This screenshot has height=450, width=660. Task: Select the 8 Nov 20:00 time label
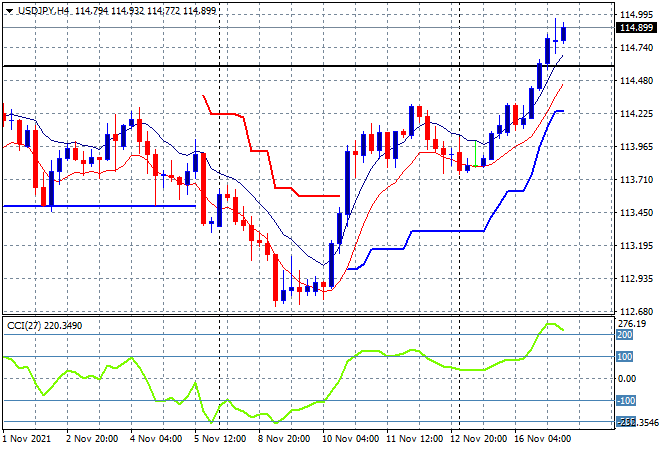pos(284,439)
